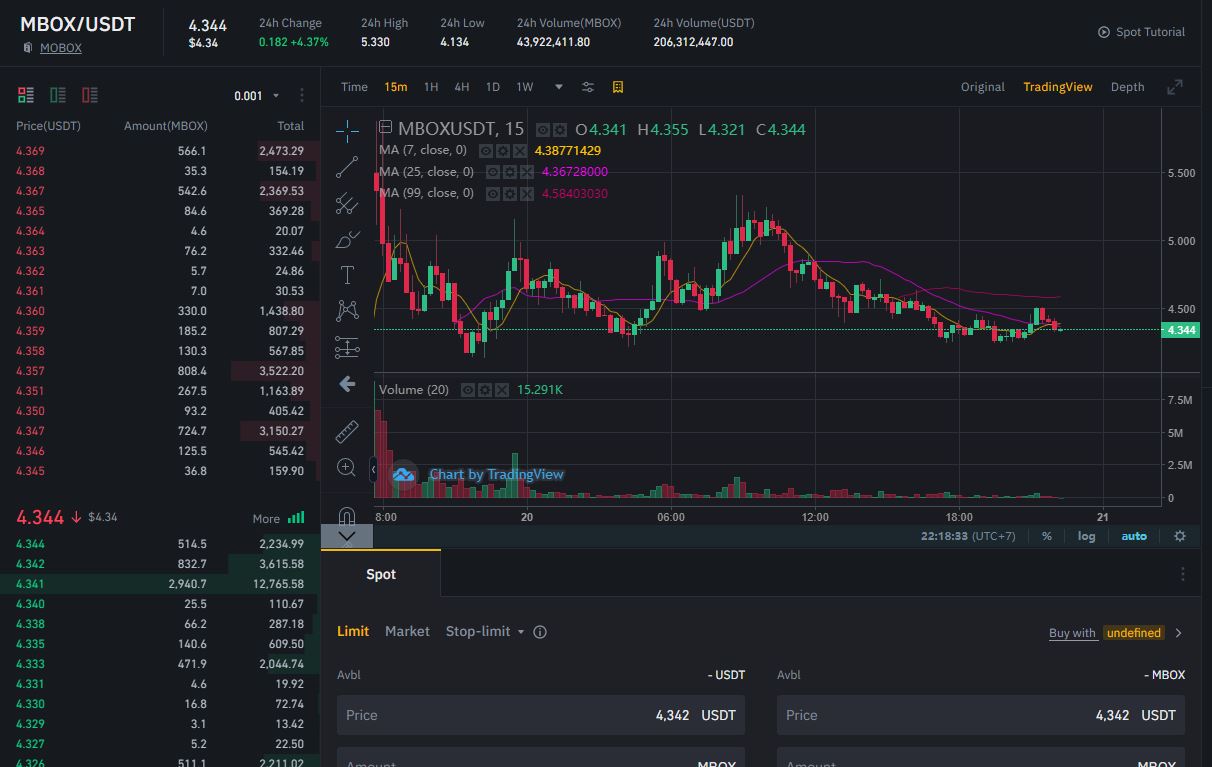Click the buy Price input field
1212x767 pixels.
pyautogui.click(x=541, y=715)
